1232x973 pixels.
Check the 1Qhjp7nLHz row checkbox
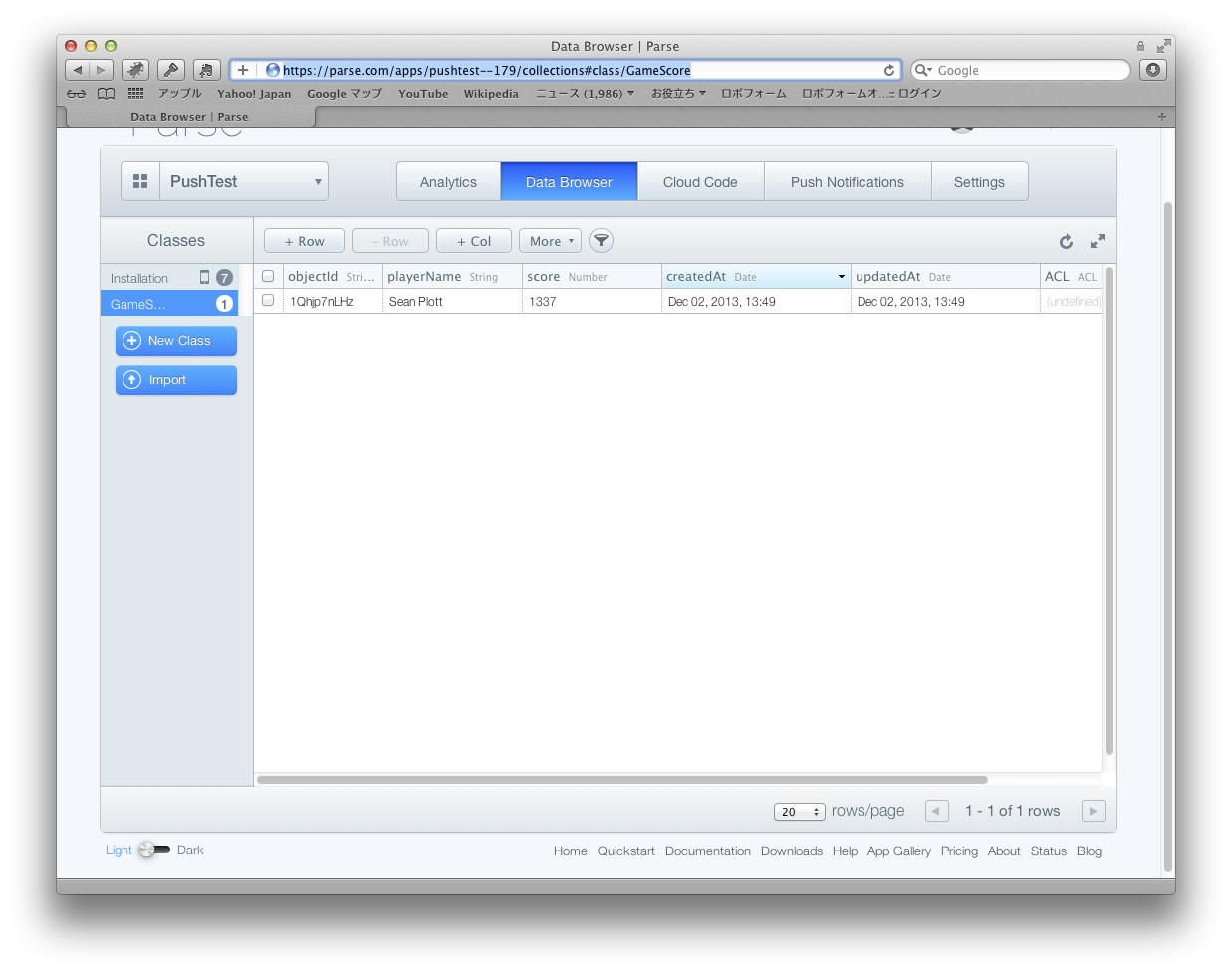pyautogui.click(x=268, y=300)
